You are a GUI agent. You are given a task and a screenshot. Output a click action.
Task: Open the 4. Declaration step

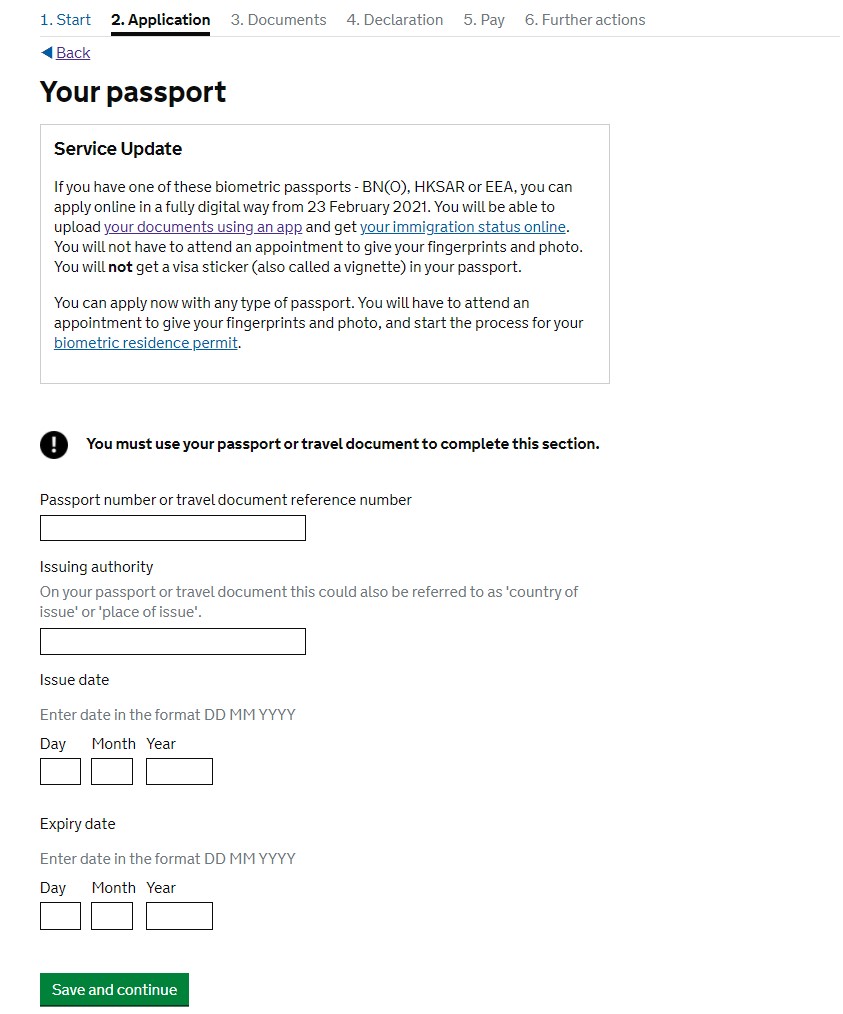point(394,20)
